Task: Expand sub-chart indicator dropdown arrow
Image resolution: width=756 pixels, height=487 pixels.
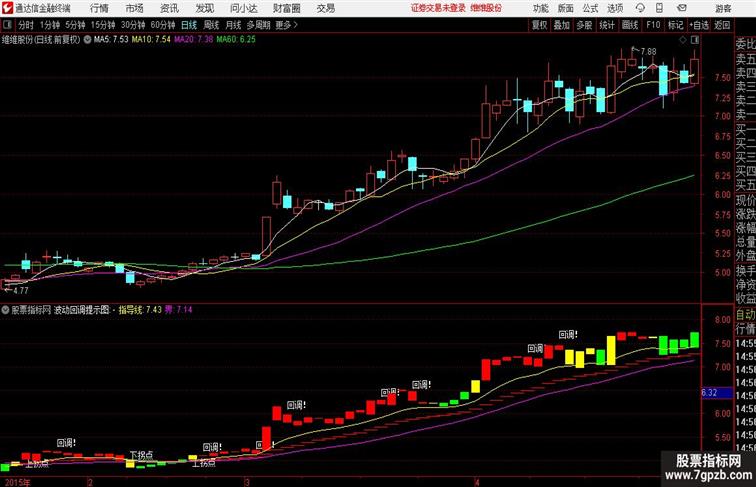Action: [5, 310]
